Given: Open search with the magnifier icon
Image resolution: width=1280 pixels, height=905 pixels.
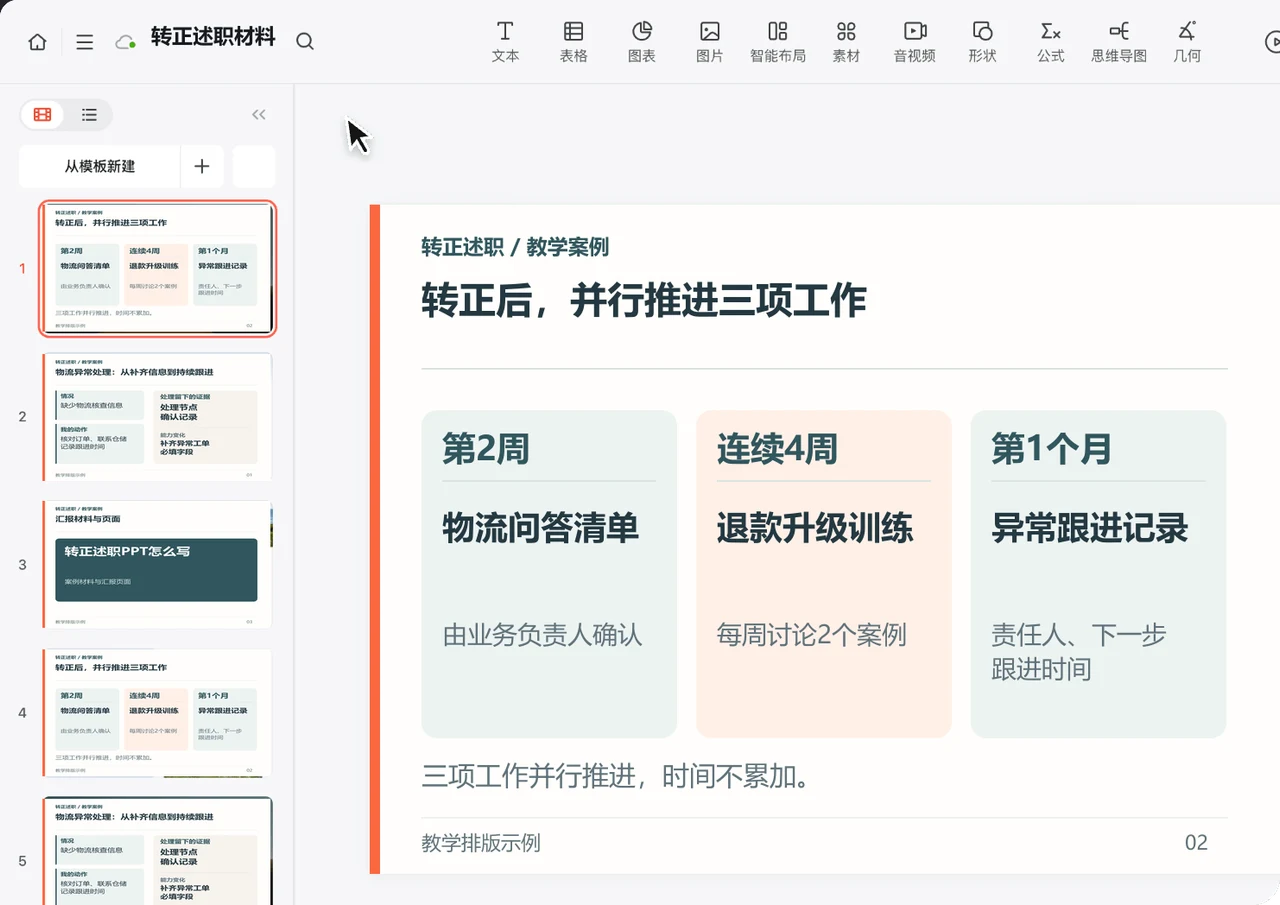Looking at the screenshot, I should (x=305, y=42).
